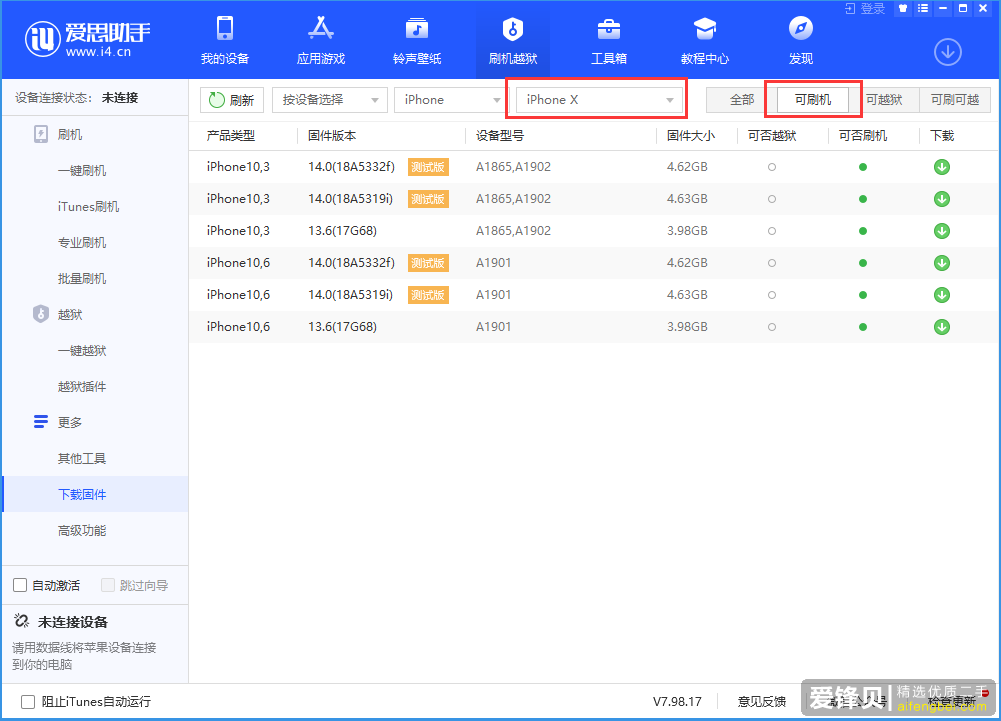Open the list menu icon in title bar

coord(923,8)
